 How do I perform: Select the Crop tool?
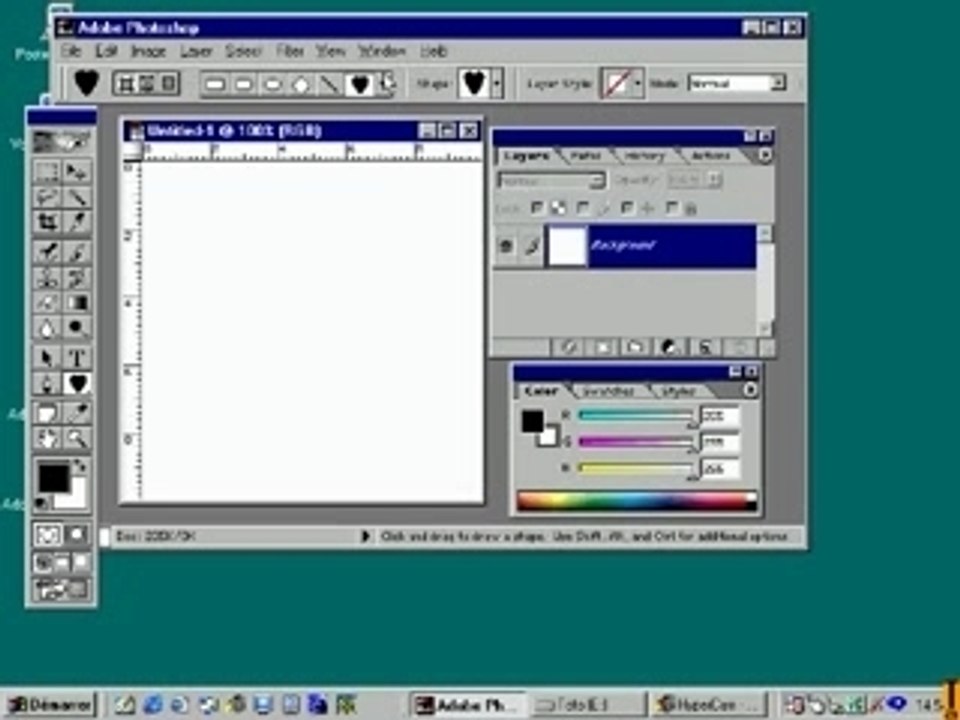tap(47, 221)
